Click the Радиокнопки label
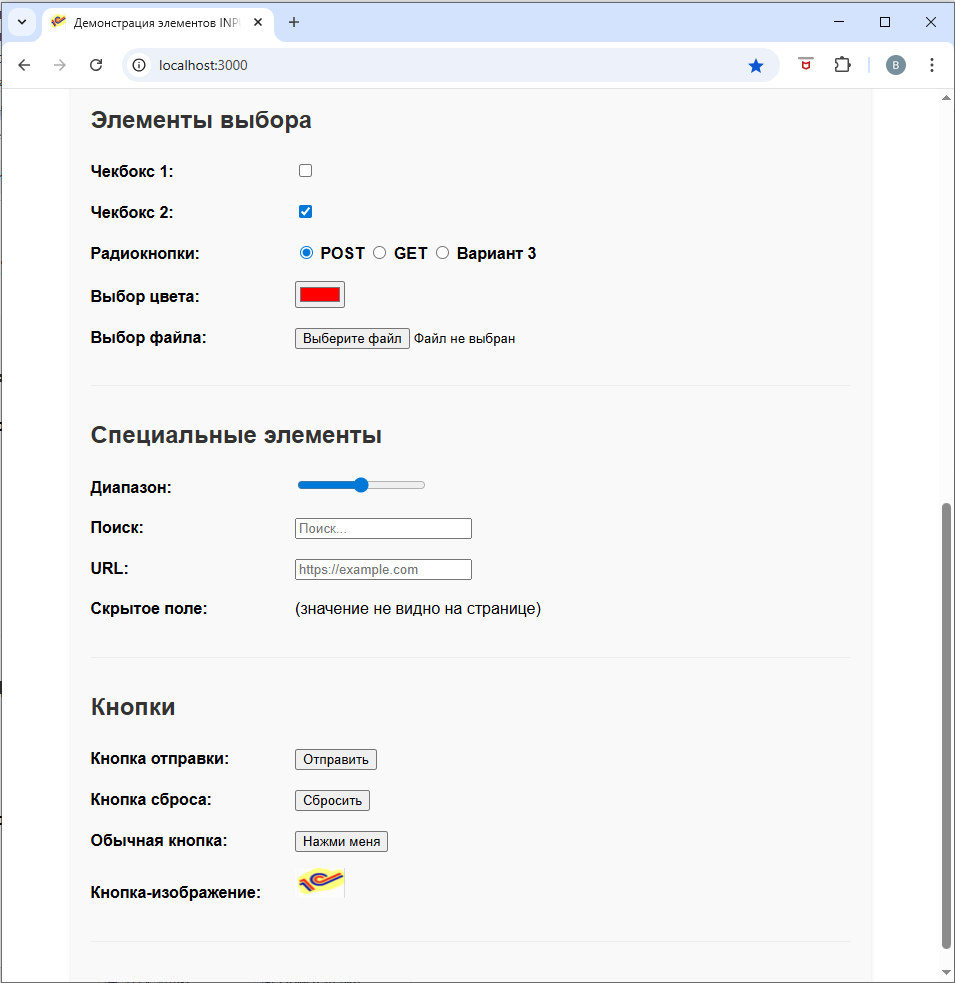 pyautogui.click(x=145, y=253)
